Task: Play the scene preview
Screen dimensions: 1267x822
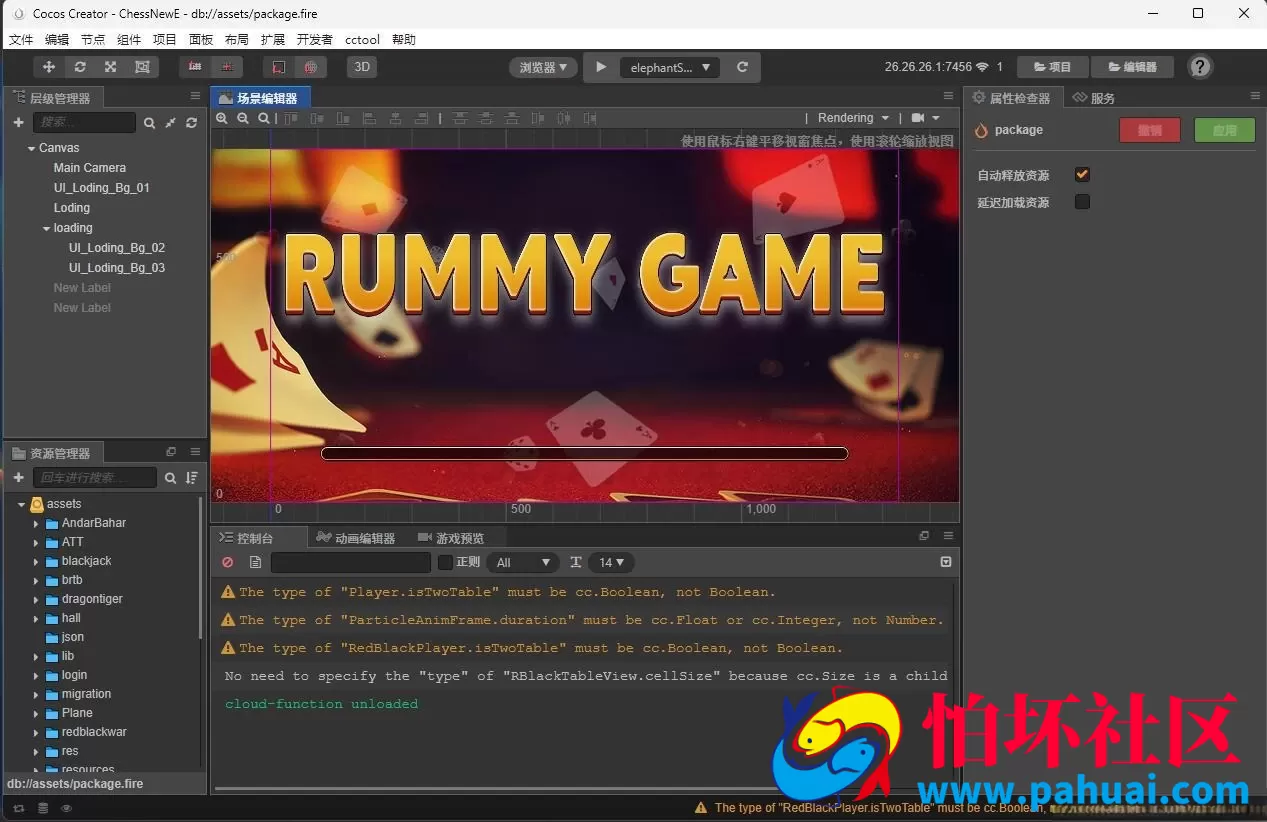Action: coord(600,67)
